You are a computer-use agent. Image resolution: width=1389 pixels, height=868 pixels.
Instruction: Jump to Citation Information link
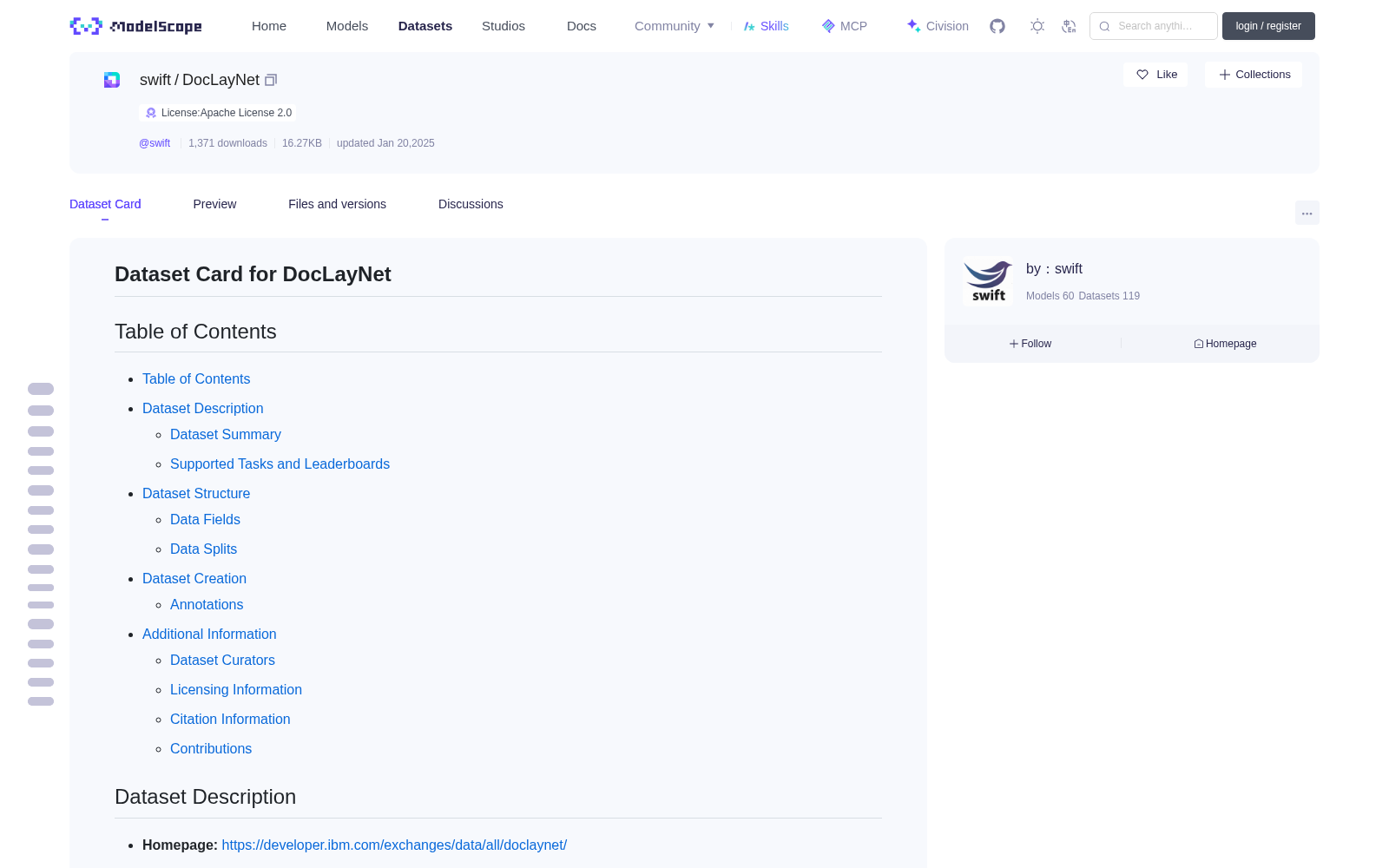click(230, 719)
